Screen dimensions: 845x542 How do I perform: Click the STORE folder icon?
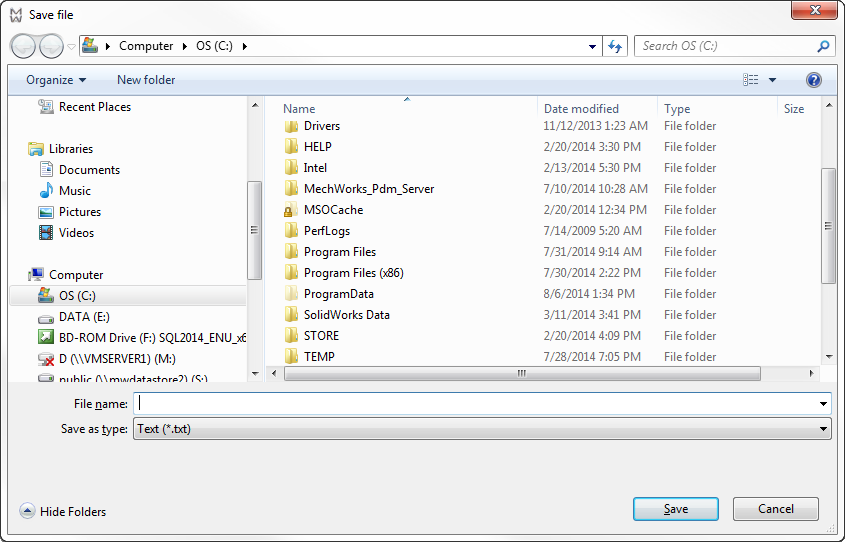[291, 336]
